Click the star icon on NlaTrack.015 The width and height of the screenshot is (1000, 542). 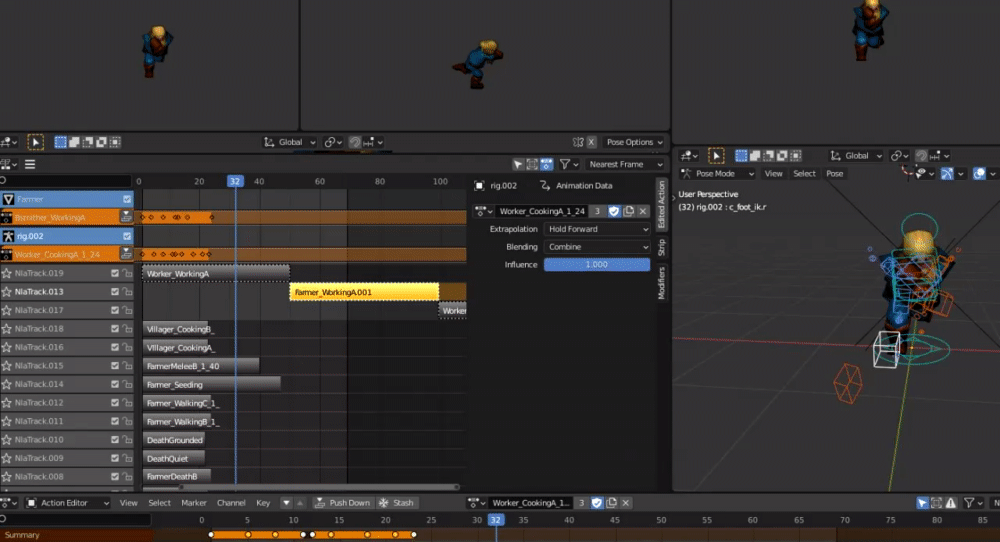[x=7, y=366]
